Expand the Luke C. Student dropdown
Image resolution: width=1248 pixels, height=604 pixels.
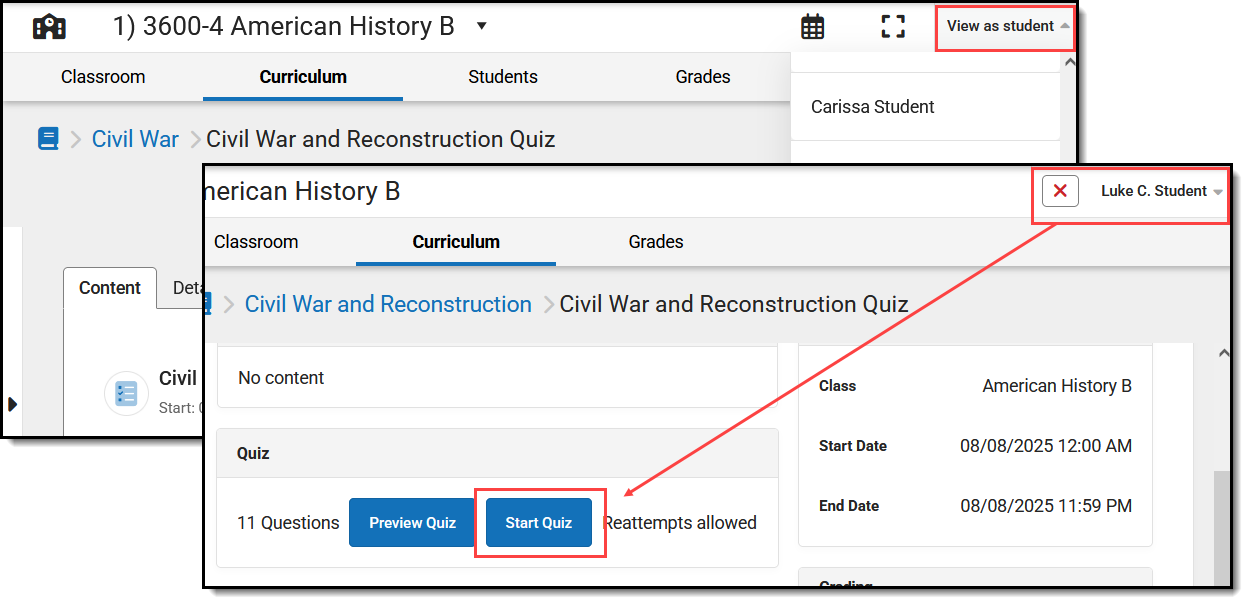[x=1162, y=191]
